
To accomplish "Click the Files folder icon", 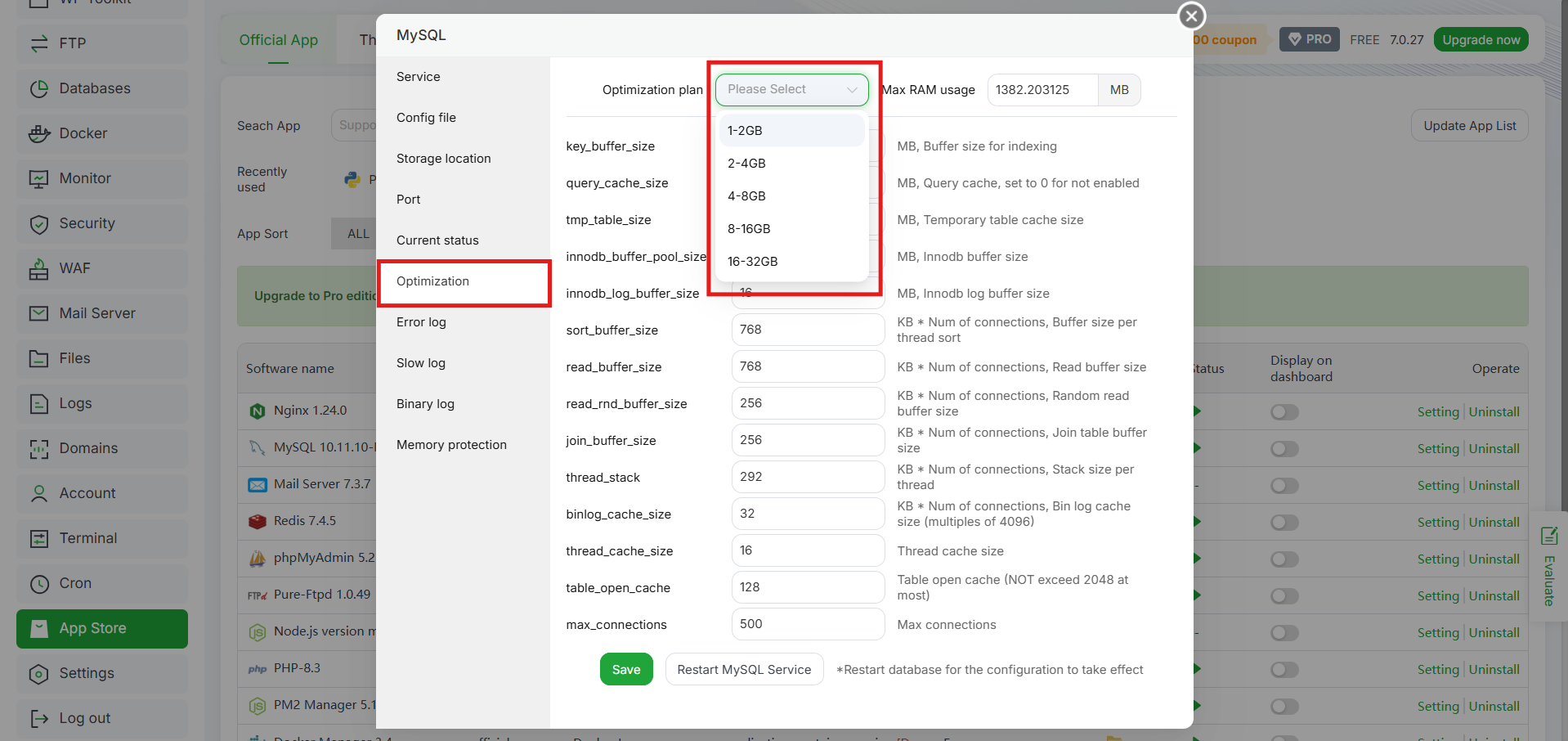I will [39, 358].
